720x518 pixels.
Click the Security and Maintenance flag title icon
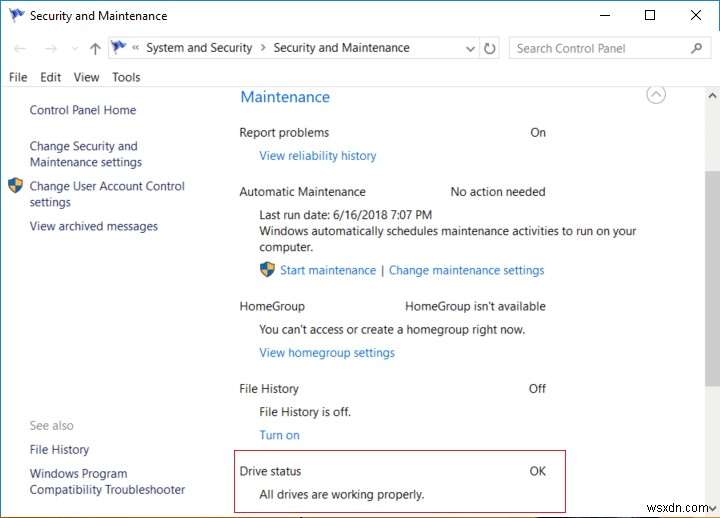coord(16,16)
